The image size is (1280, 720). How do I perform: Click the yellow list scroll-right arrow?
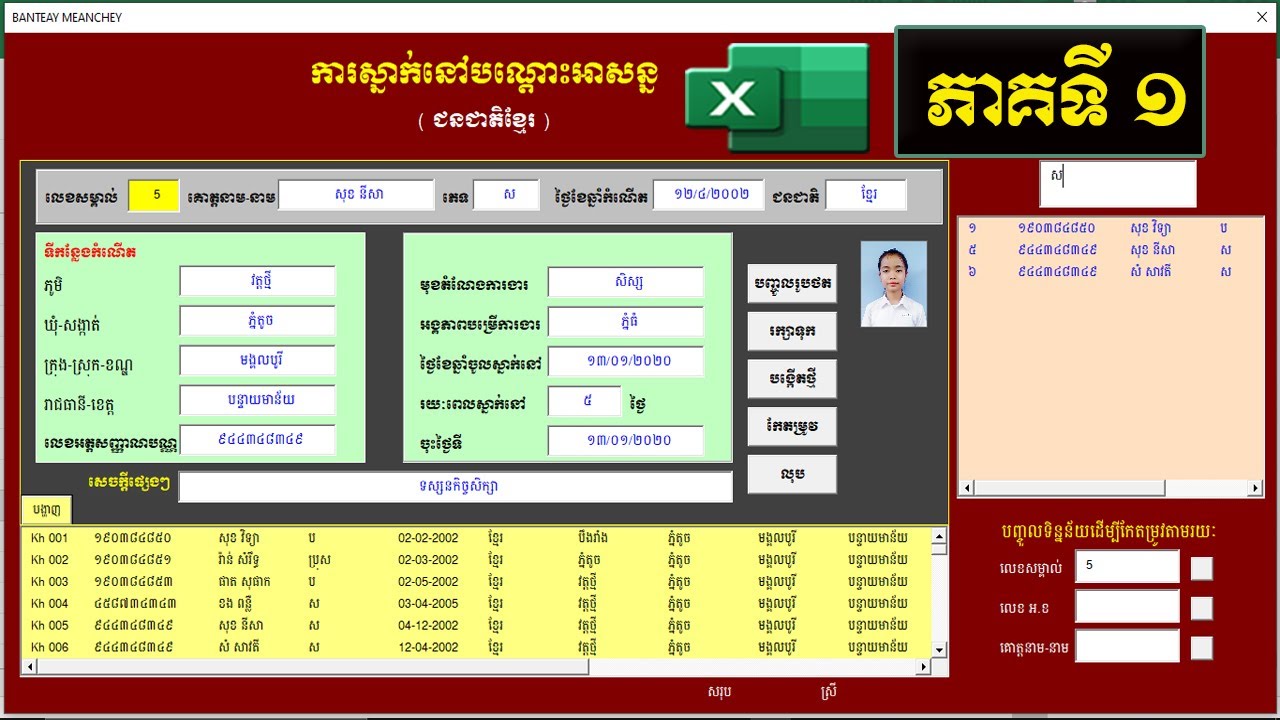[923, 667]
